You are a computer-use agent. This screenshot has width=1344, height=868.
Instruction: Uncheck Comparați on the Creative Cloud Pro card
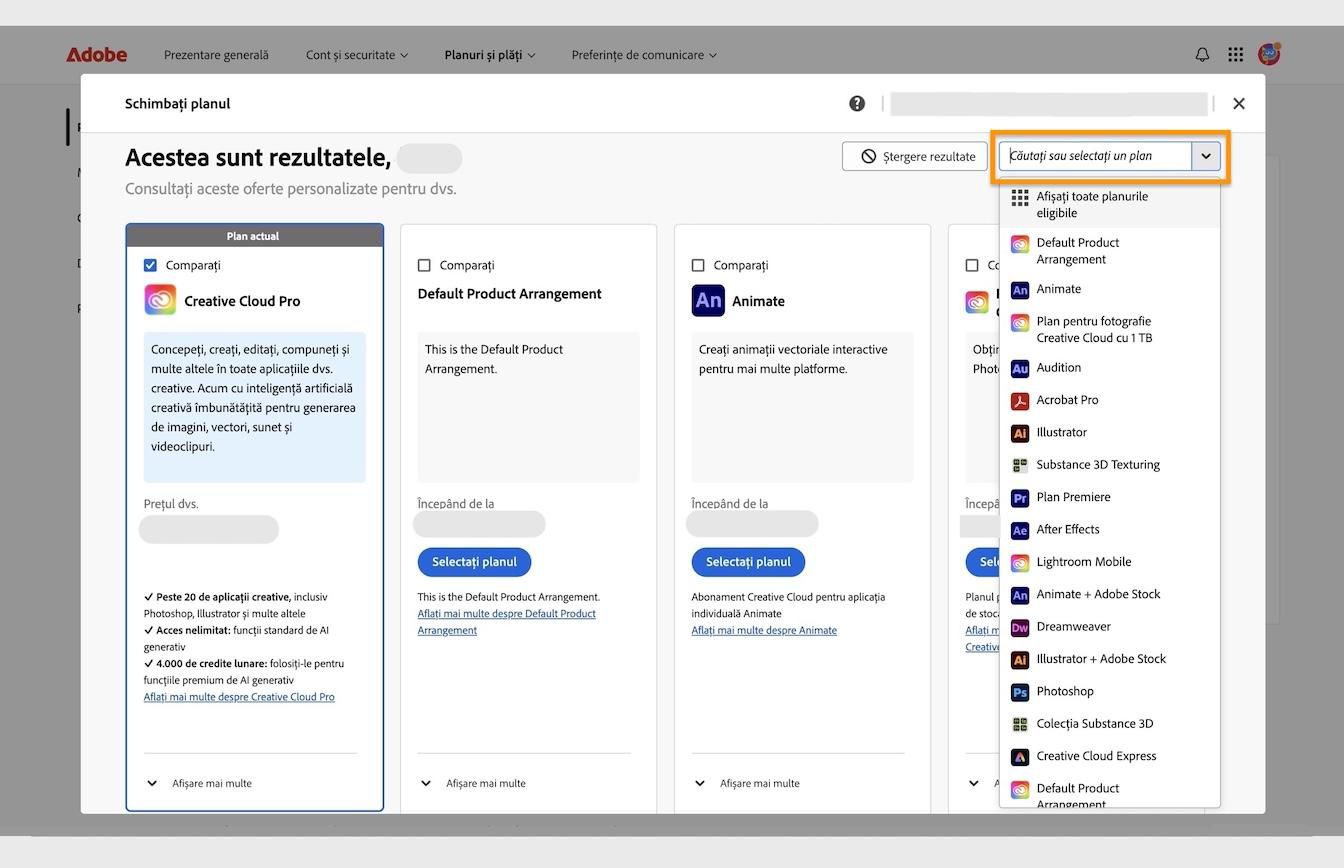coord(150,265)
